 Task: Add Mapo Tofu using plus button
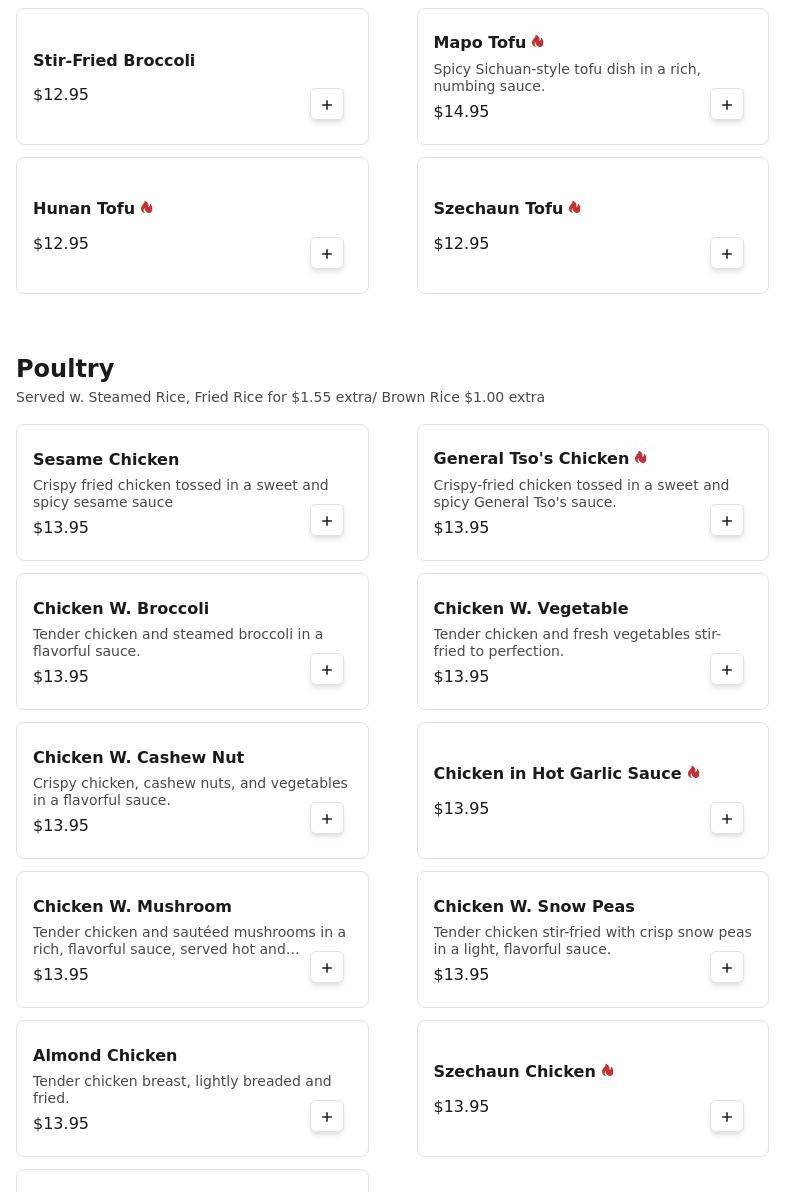727,105
